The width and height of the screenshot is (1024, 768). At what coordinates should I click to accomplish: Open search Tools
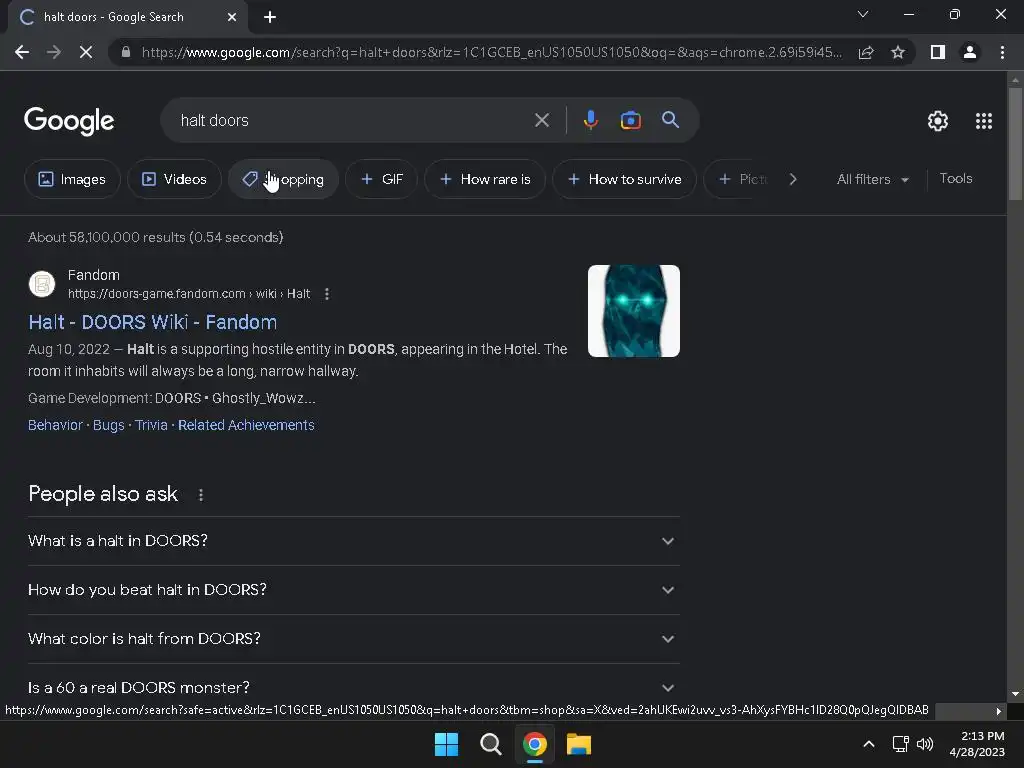[955, 178]
